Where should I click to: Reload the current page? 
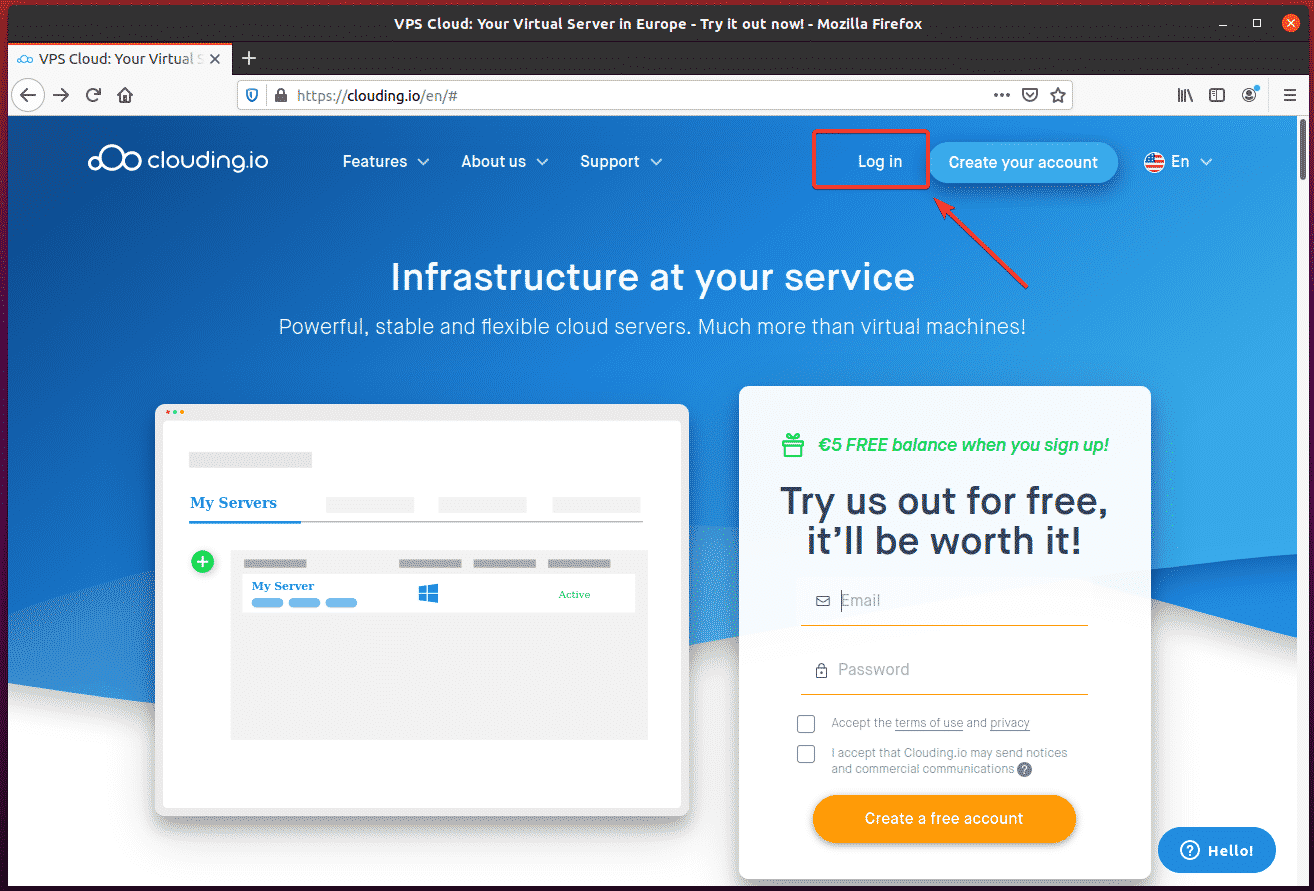click(x=93, y=95)
